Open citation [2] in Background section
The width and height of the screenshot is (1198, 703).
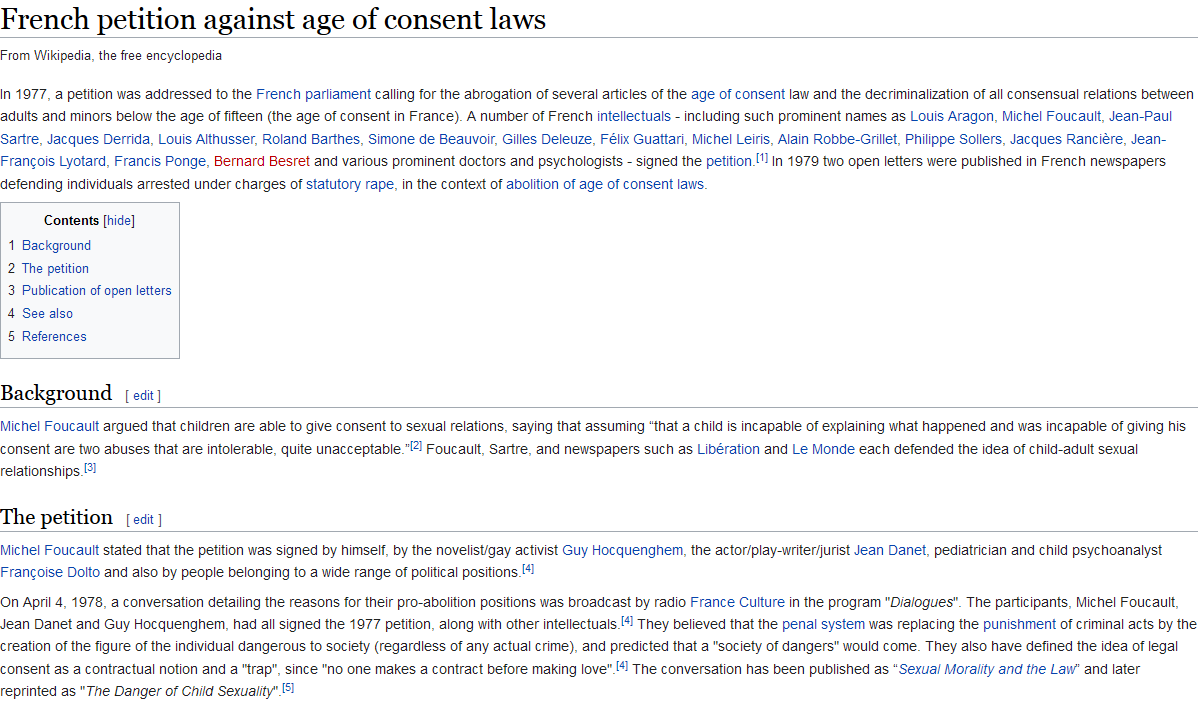[416, 445]
